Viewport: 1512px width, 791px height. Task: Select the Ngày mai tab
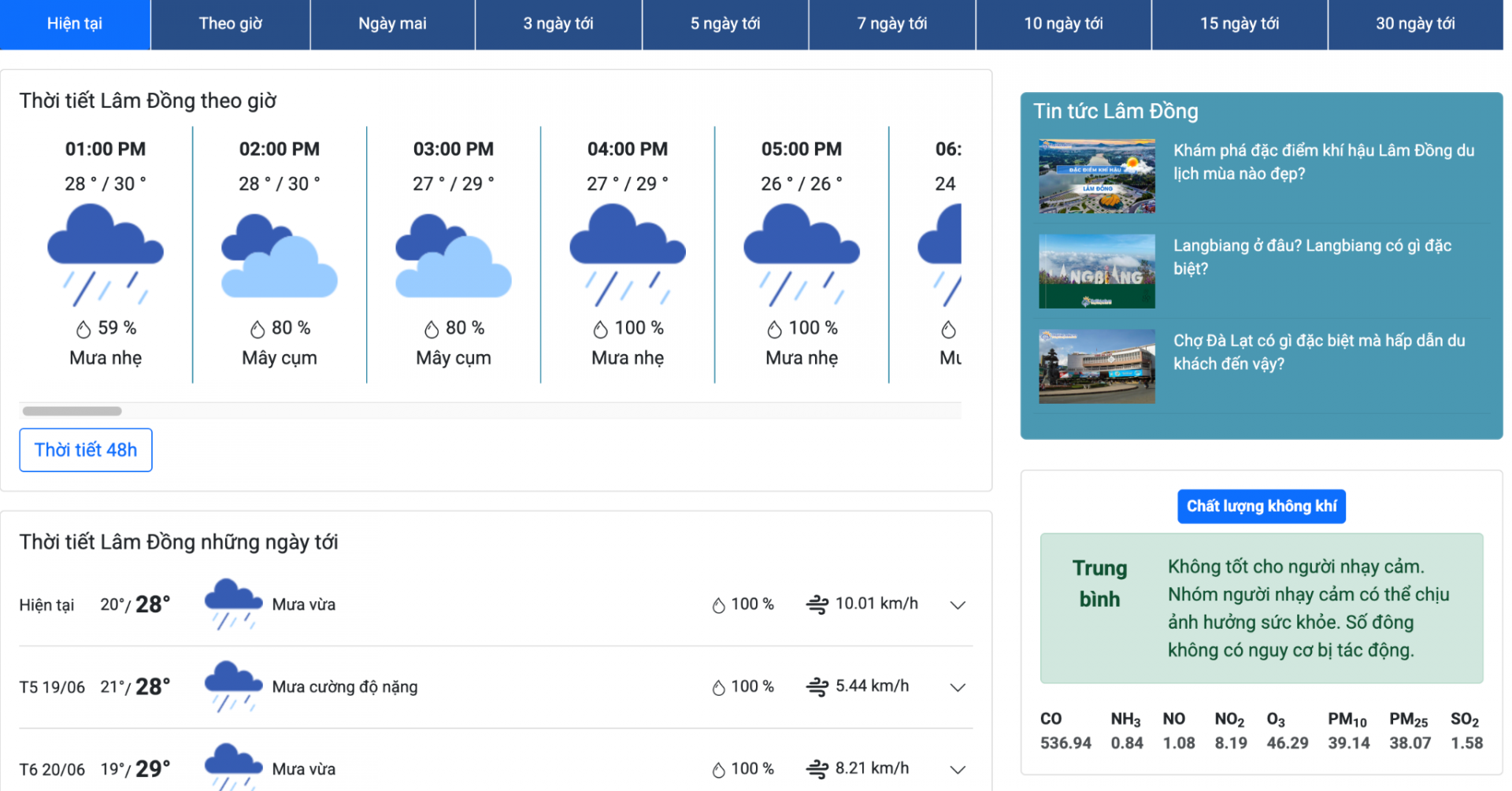(392, 24)
